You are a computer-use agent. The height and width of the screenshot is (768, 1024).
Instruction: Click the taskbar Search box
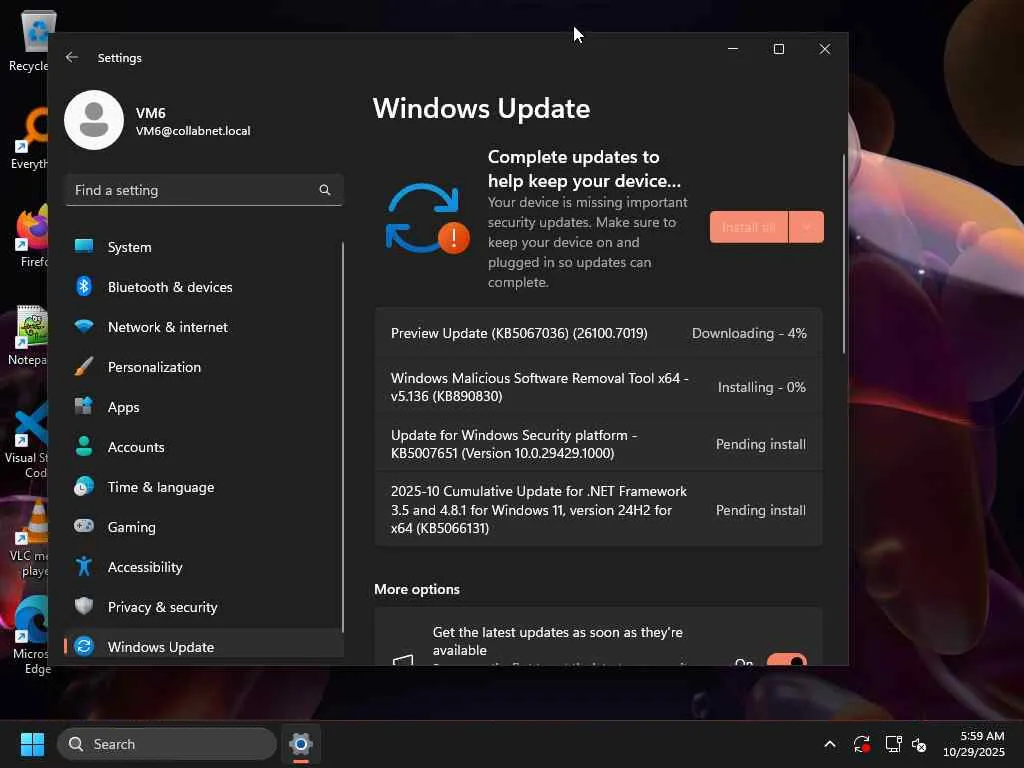click(x=167, y=744)
